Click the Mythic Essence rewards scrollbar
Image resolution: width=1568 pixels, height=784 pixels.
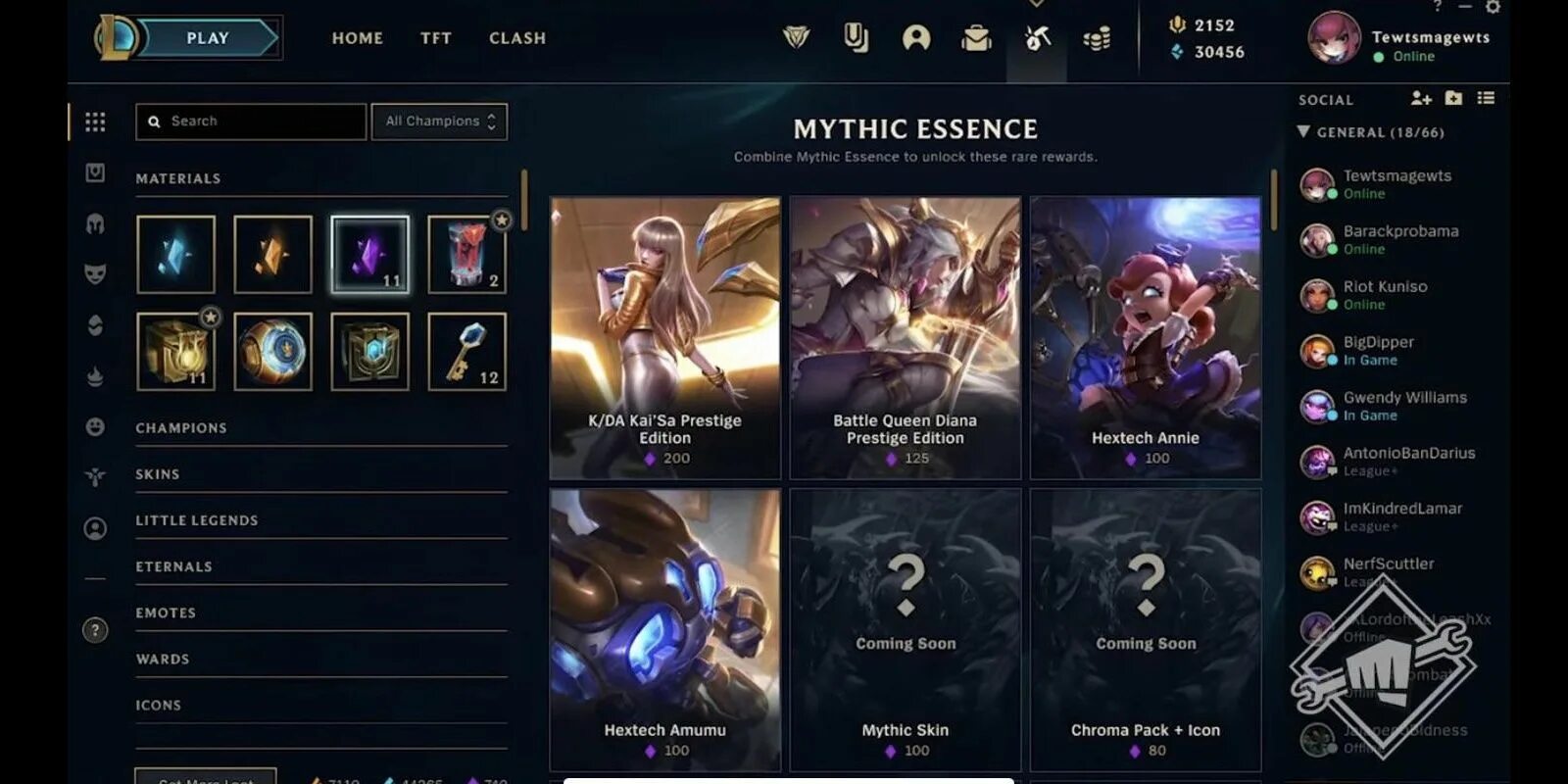[1274, 200]
